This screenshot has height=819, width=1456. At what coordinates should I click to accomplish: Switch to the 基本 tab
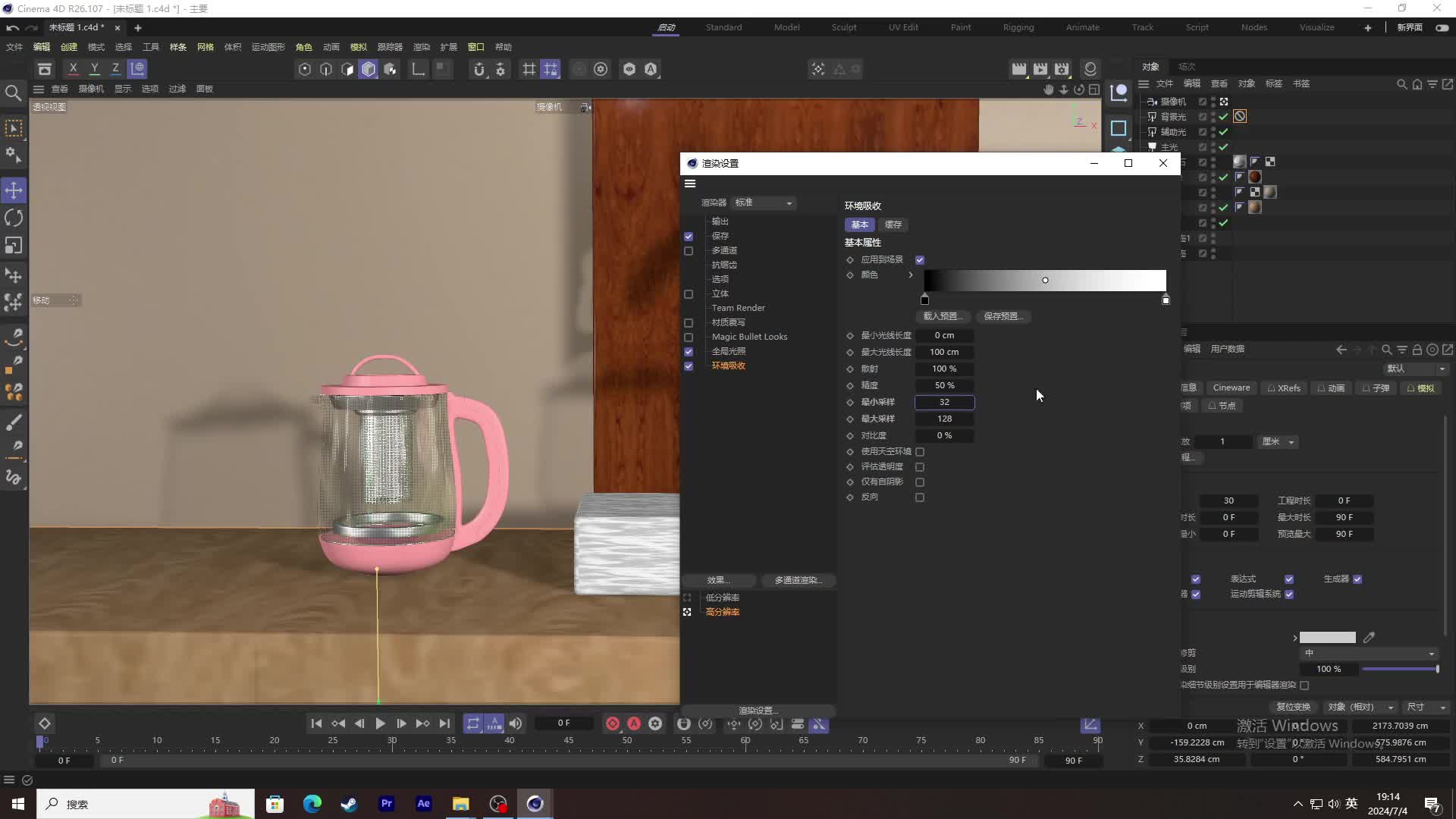859,225
